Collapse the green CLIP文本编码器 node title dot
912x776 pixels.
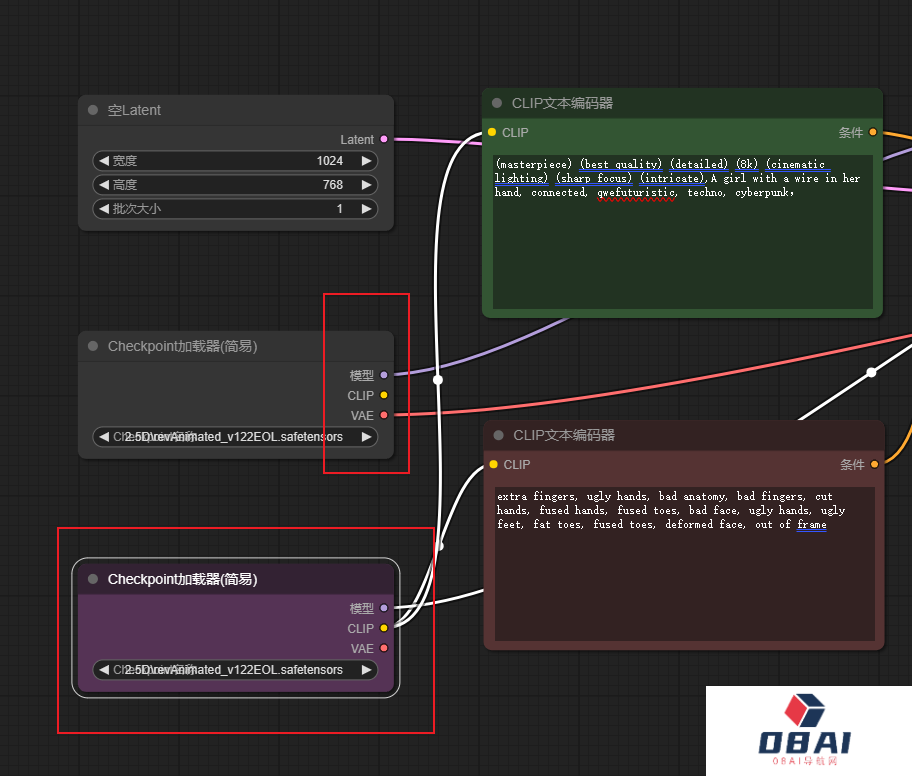[x=497, y=103]
